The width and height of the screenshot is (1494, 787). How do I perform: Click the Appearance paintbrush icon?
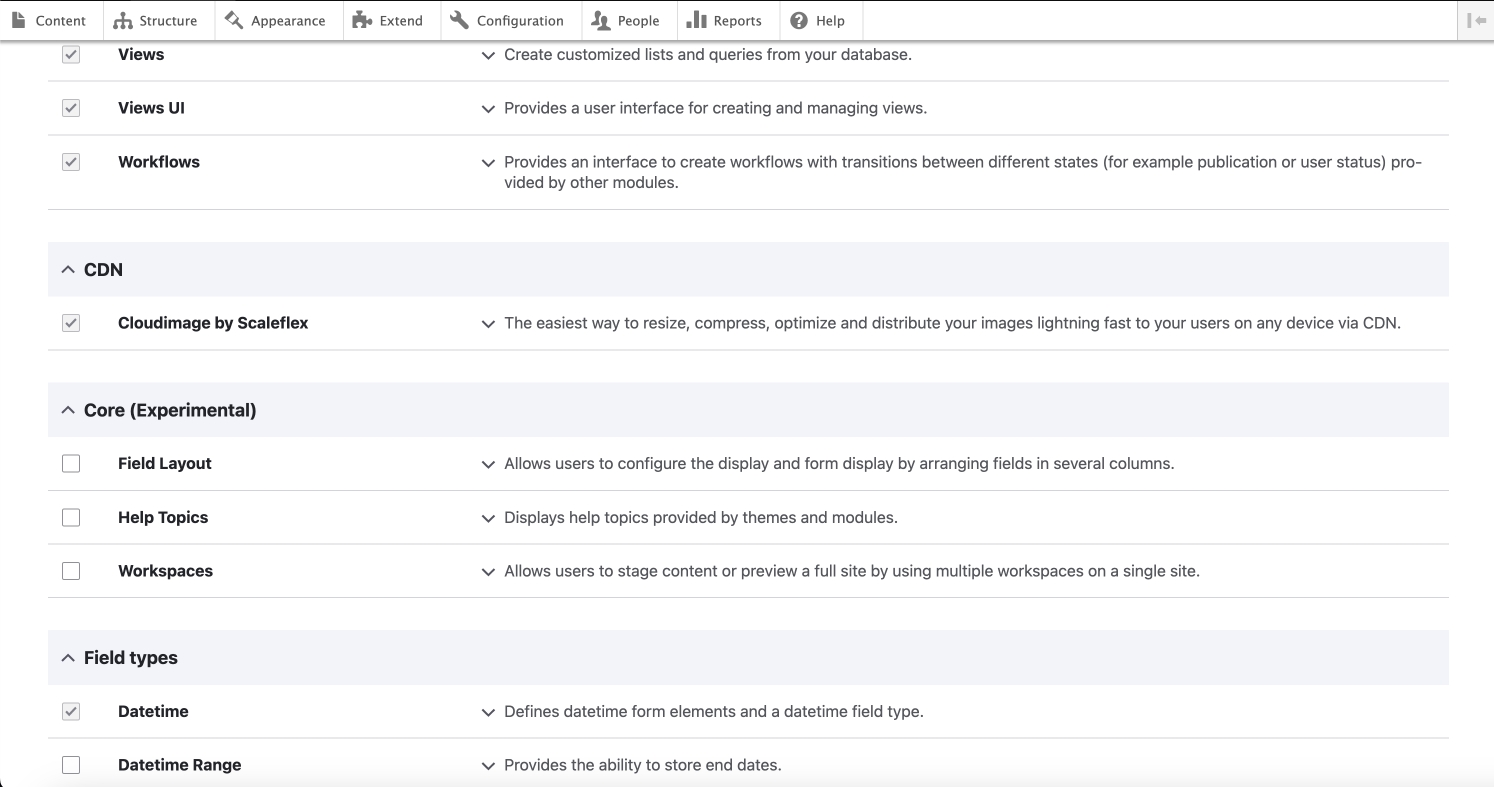[x=234, y=20]
